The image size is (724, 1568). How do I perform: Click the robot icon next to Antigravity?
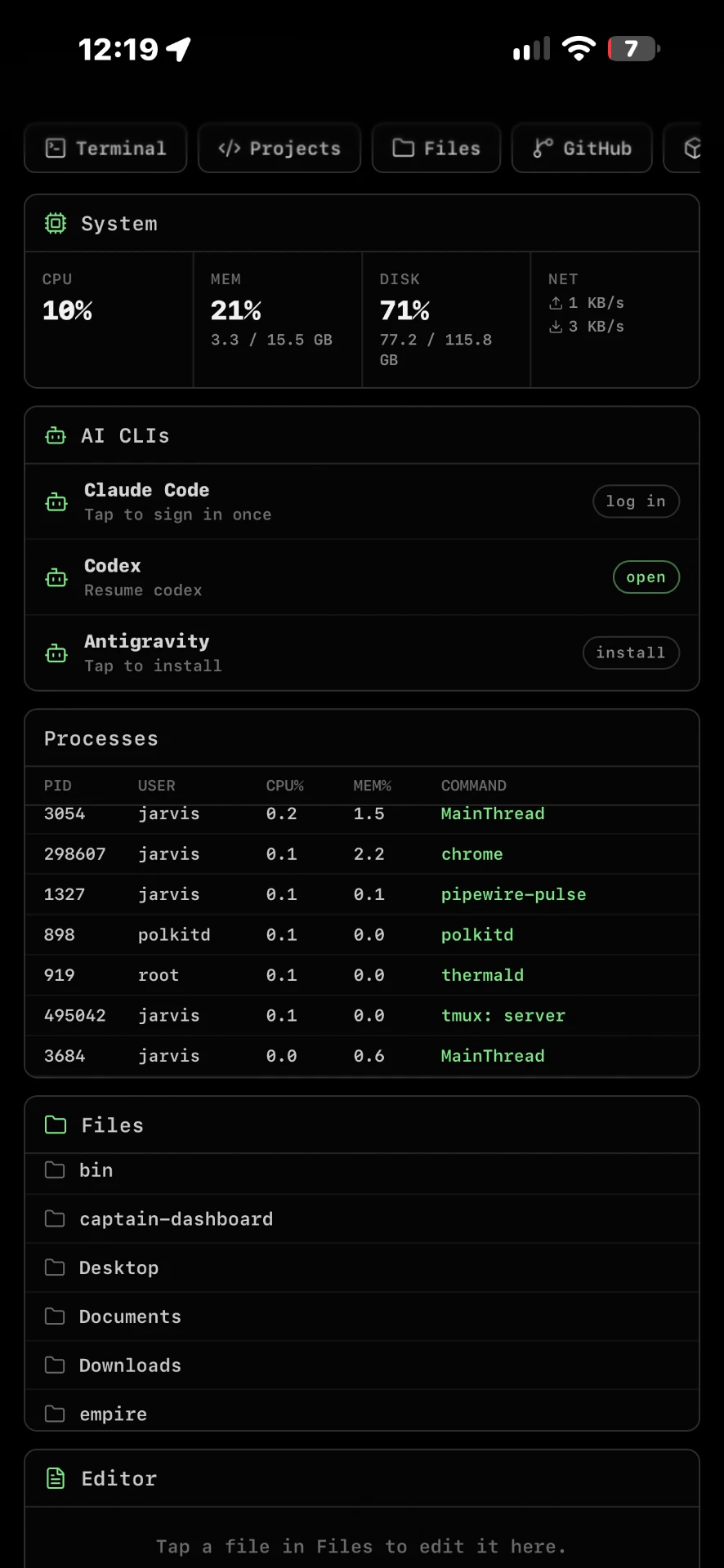click(x=56, y=653)
